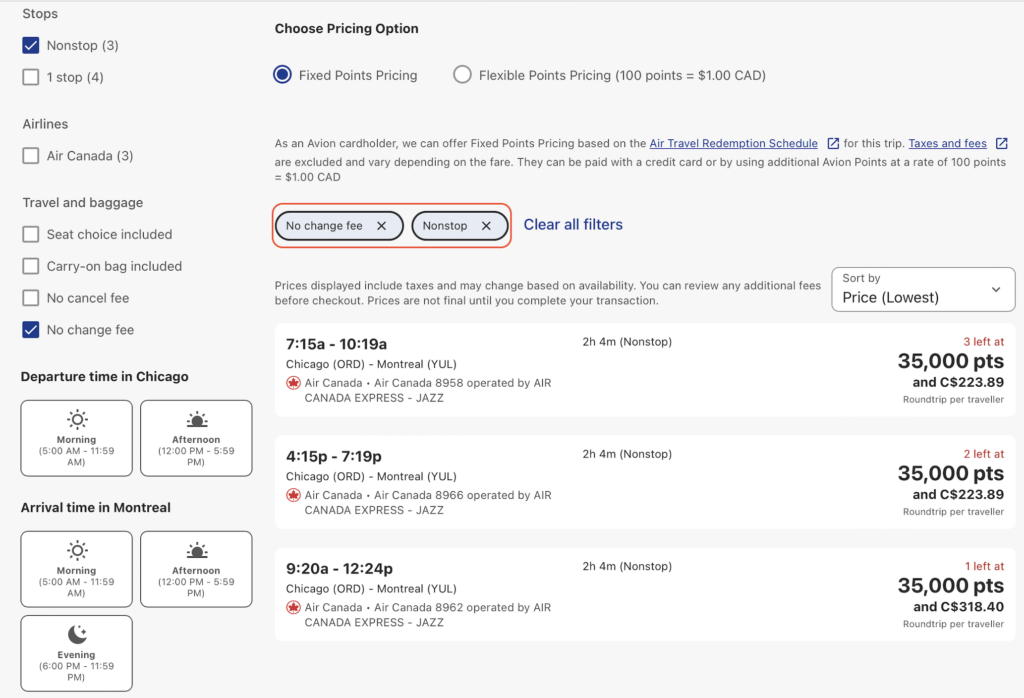The height and width of the screenshot is (698, 1024).
Task: Select Morning departure time in Chicago
Action: (x=76, y=438)
